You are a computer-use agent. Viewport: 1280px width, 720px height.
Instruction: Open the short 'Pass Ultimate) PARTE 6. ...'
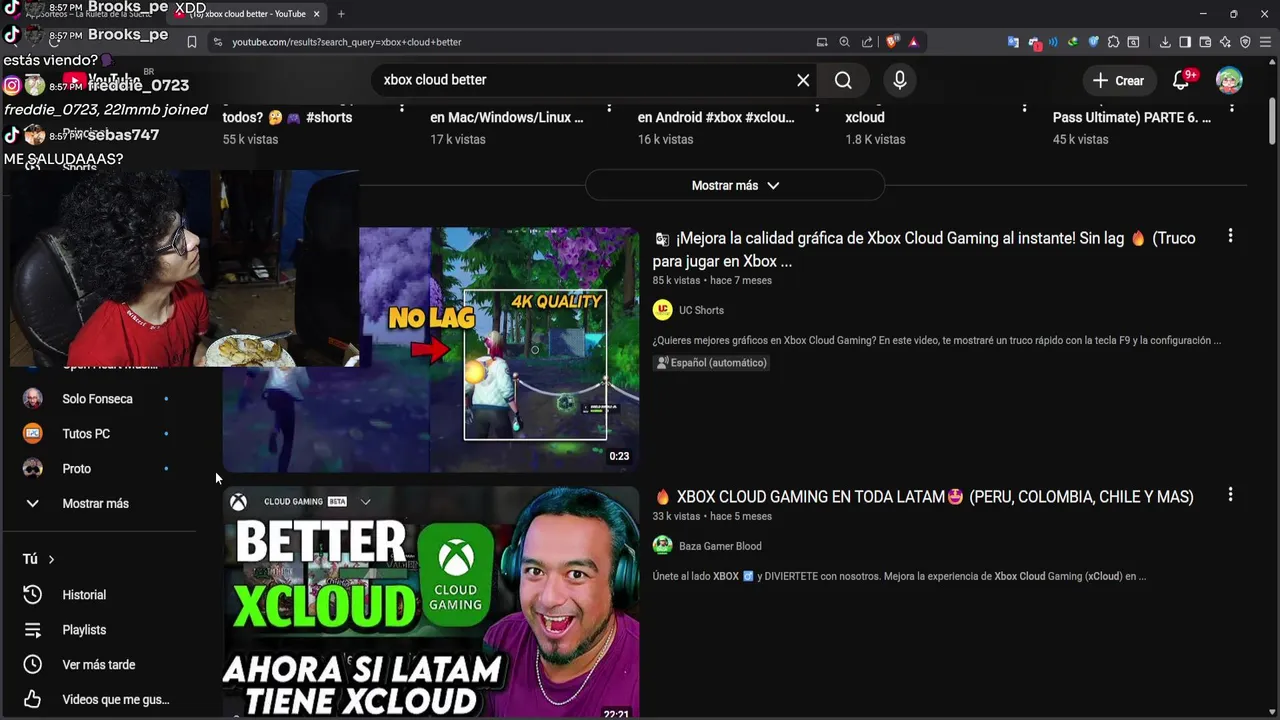click(1132, 117)
